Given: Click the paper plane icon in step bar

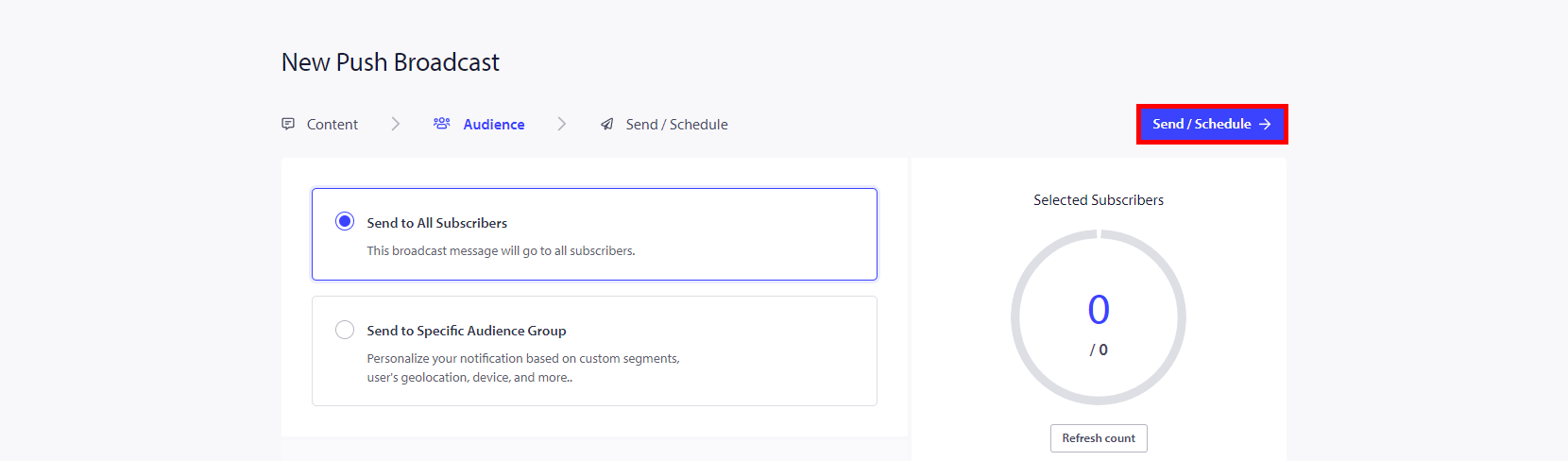Looking at the screenshot, I should [x=607, y=124].
